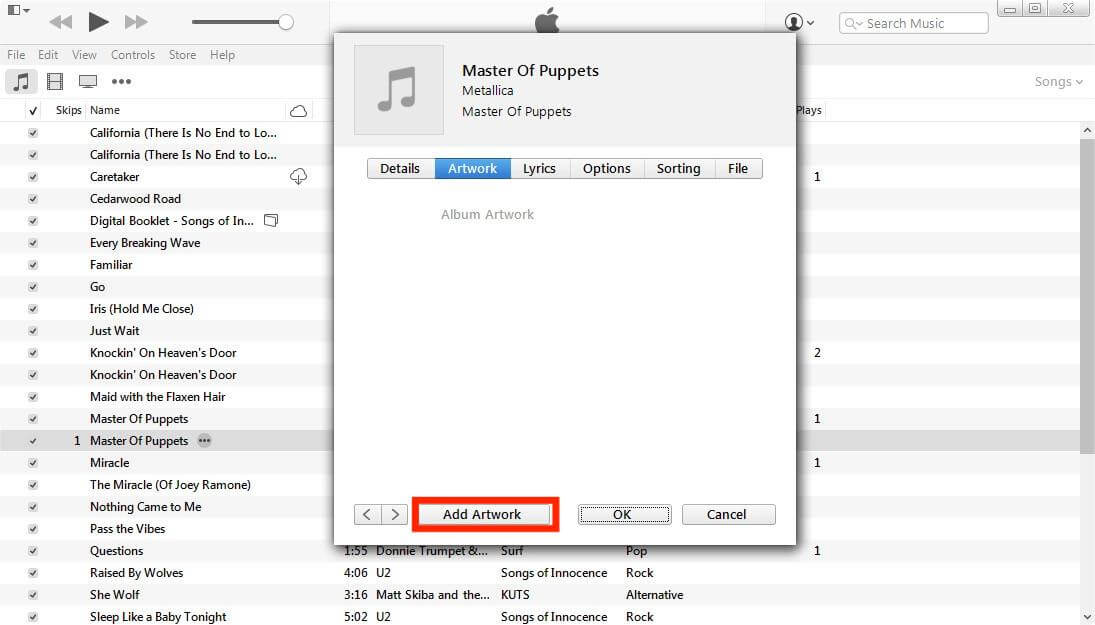Click the rewind (previous track) button
This screenshot has width=1095, height=625.
61,22
